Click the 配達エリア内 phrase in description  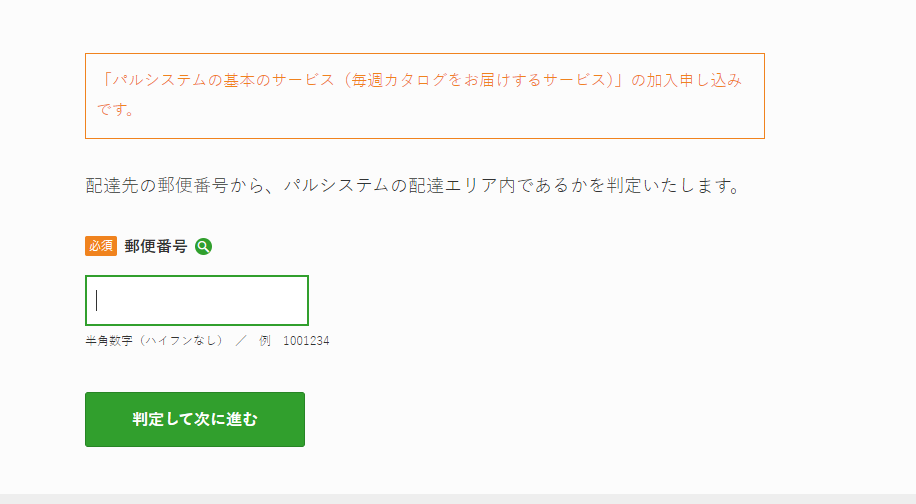462,186
